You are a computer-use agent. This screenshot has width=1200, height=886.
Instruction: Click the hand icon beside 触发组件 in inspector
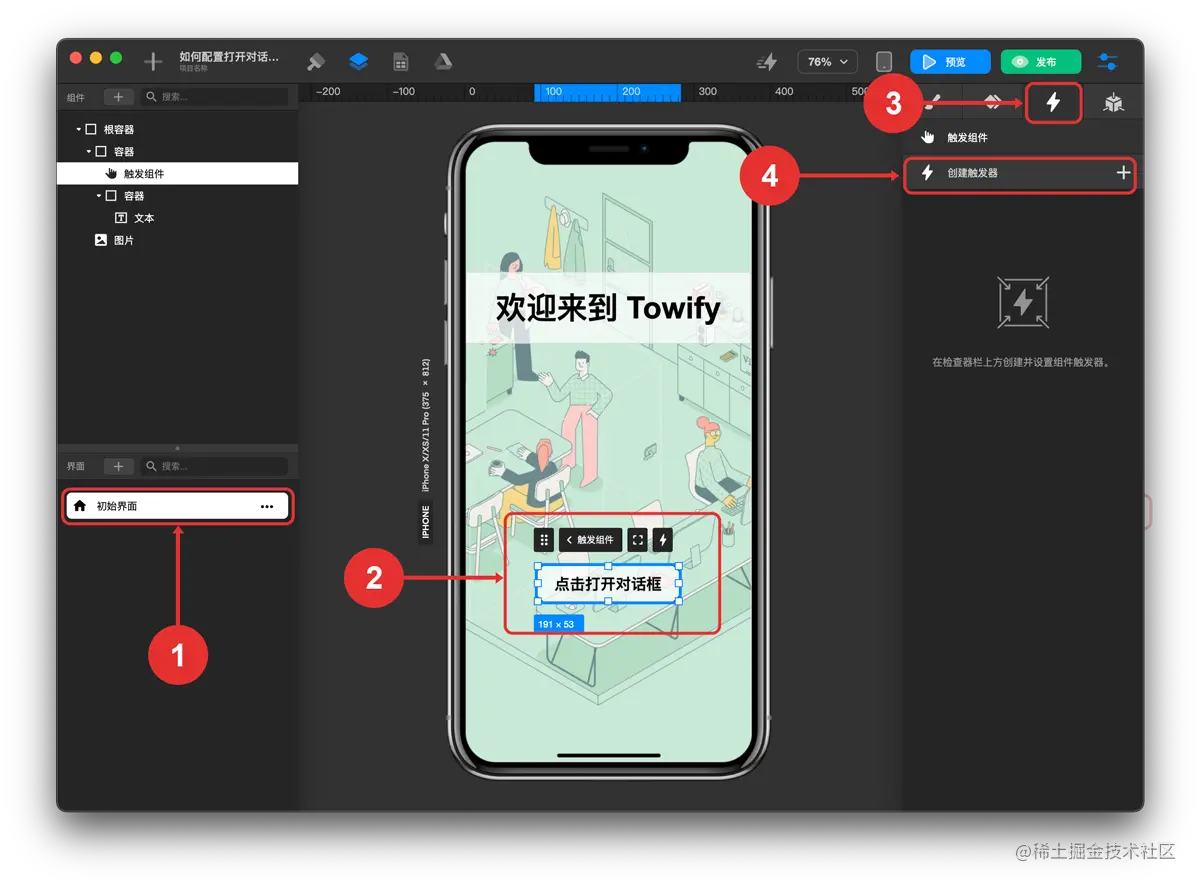tap(927, 137)
